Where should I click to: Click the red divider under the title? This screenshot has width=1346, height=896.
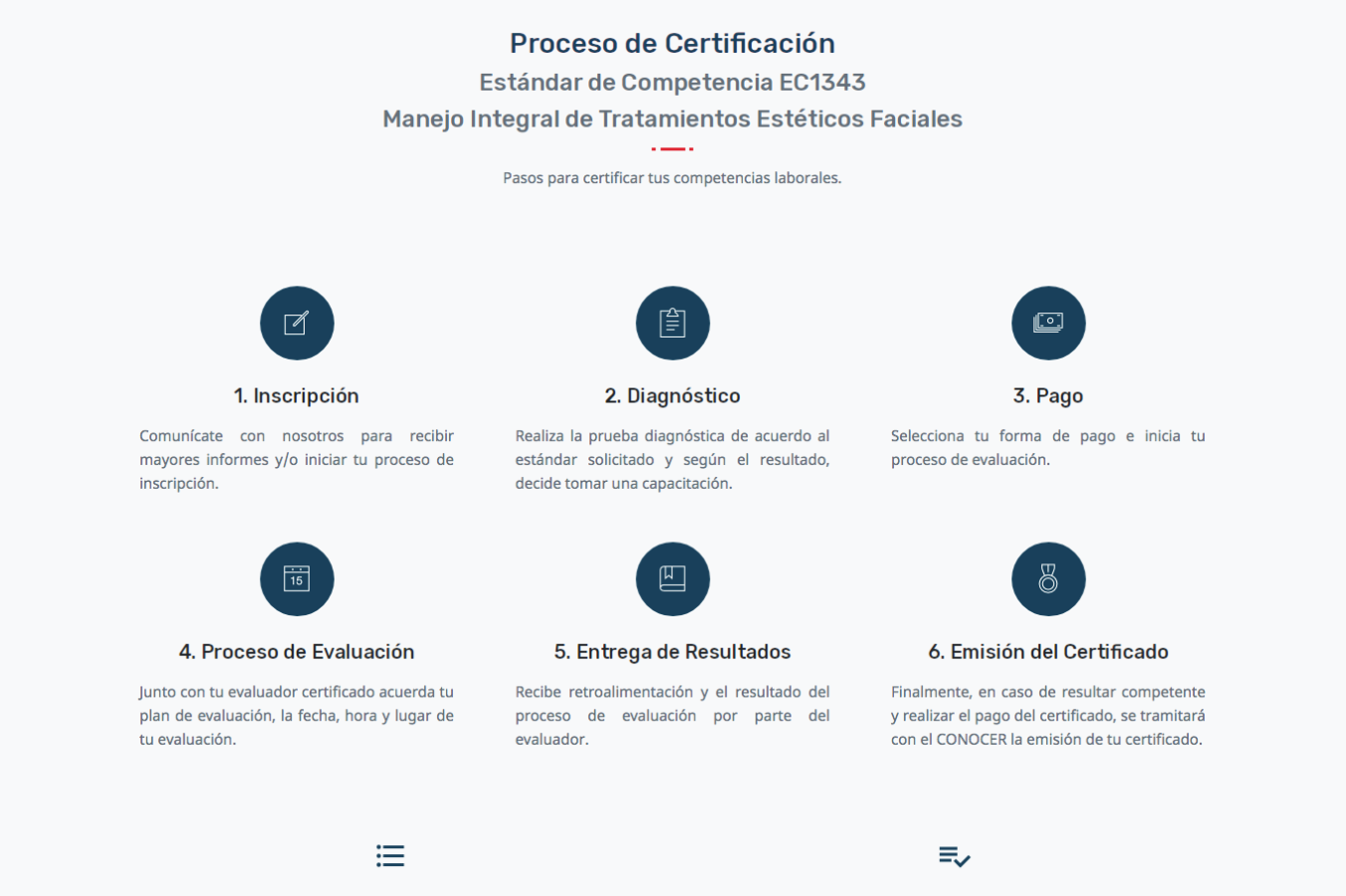point(673,149)
